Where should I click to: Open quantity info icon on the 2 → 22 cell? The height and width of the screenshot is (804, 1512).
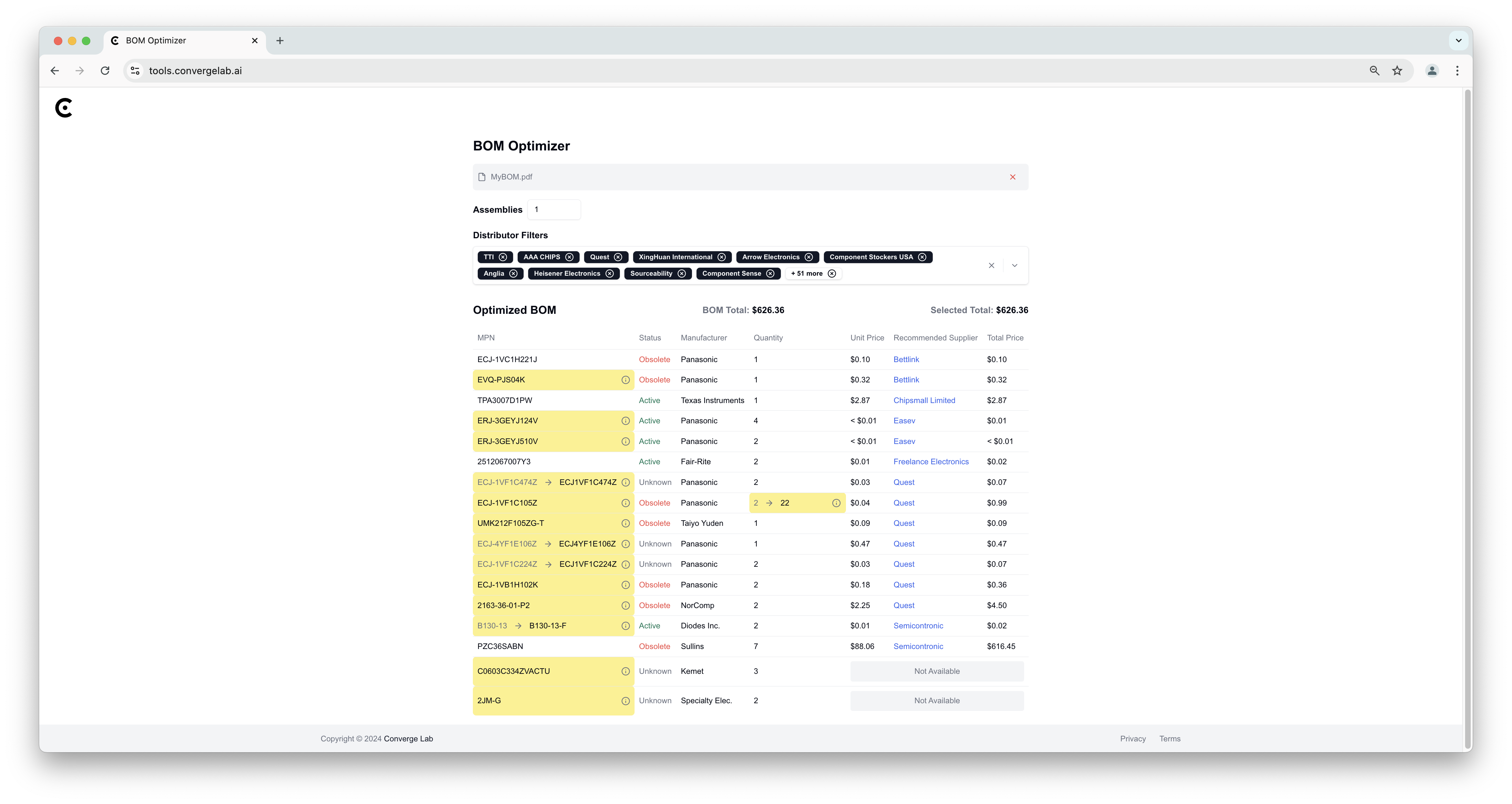tap(836, 503)
